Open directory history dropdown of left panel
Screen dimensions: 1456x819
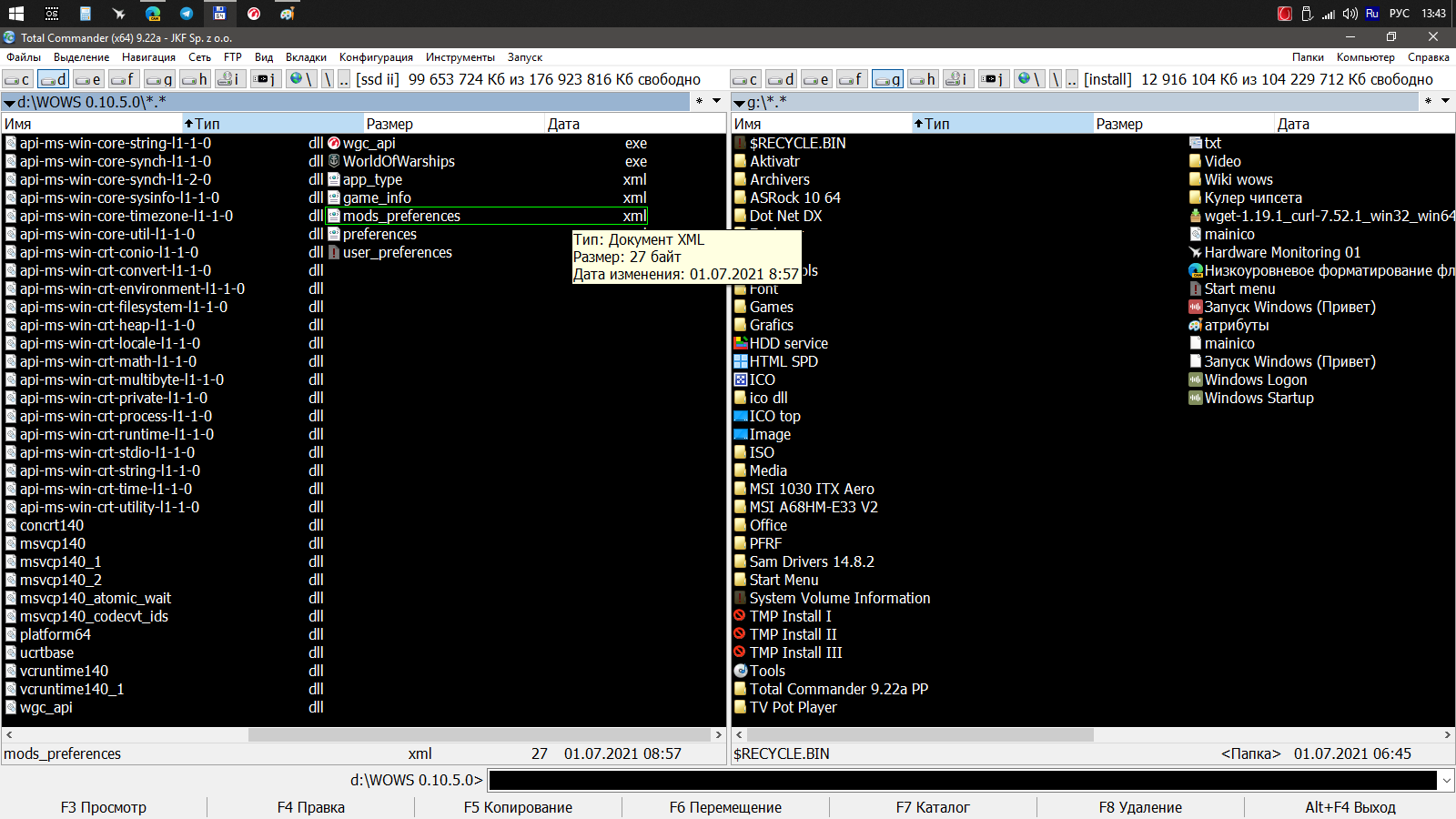717,101
